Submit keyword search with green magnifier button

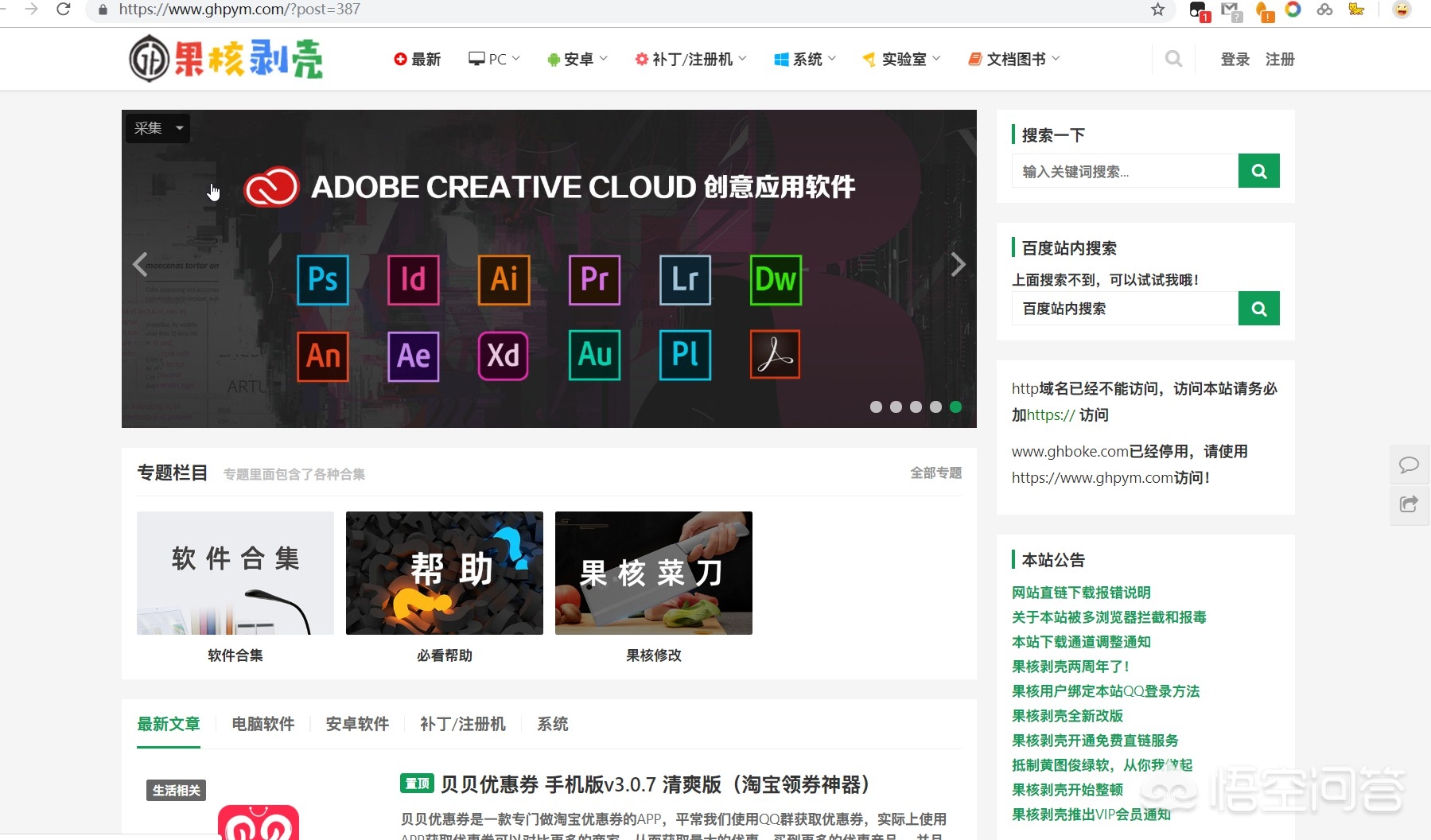pyautogui.click(x=1259, y=171)
